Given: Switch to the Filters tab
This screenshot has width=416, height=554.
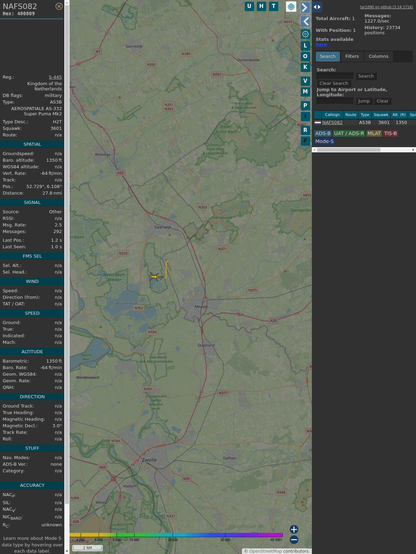Looking at the screenshot, I should pyautogui.click(x=352, y=56).
